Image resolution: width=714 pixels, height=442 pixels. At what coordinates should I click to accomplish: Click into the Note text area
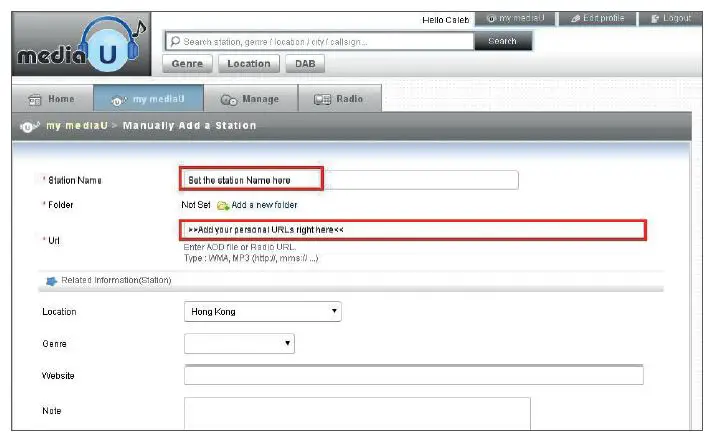click(x=357, y=413)
